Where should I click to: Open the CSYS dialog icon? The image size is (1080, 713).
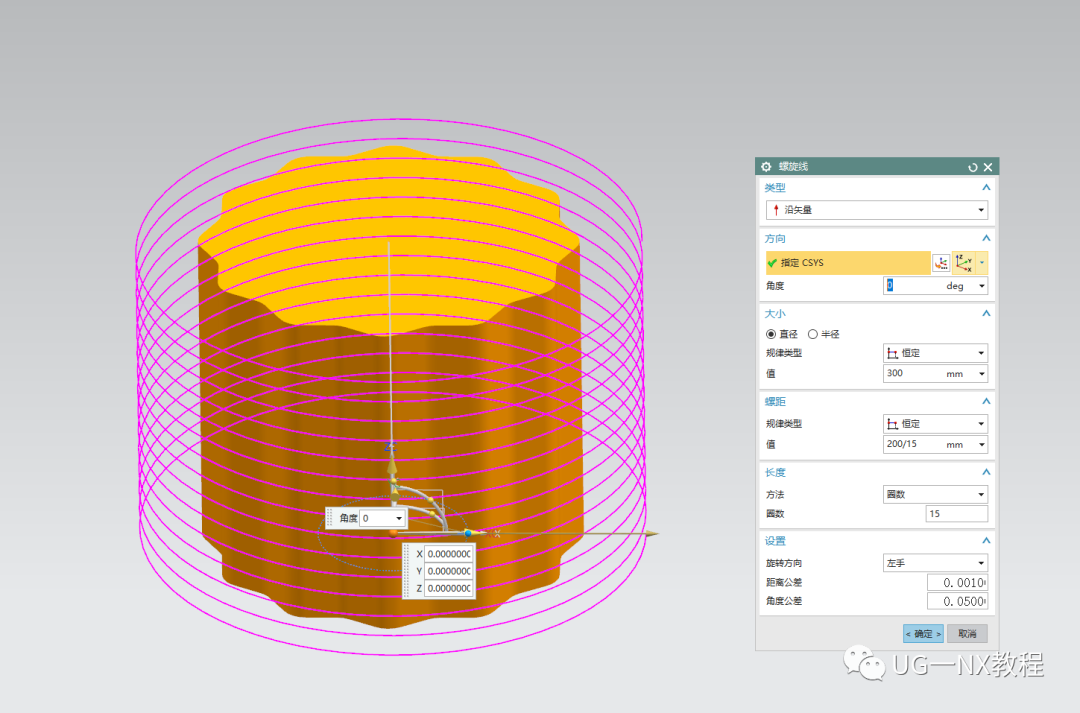click(x=941, y=262)
